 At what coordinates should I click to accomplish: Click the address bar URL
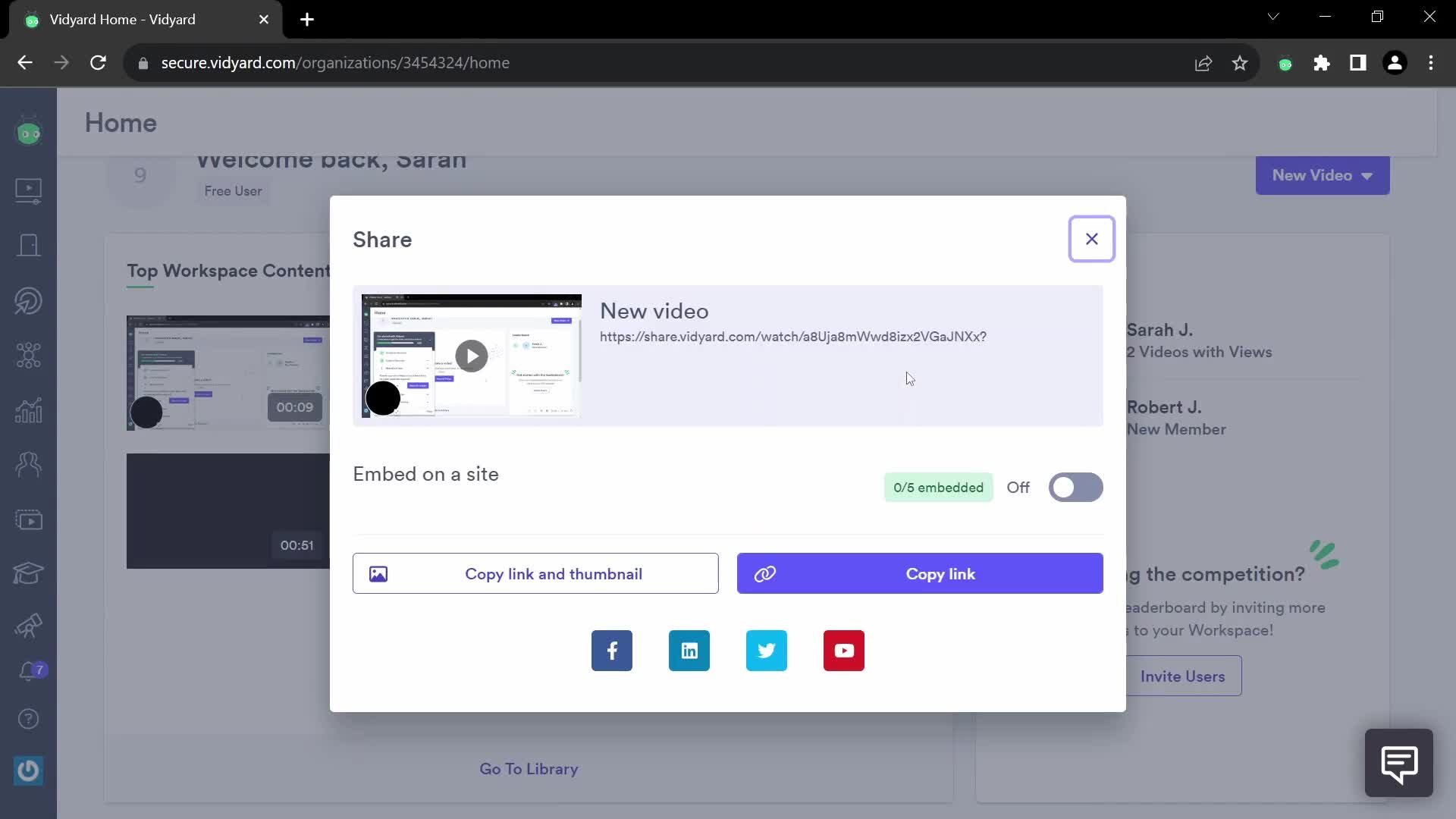pos(335,63)
